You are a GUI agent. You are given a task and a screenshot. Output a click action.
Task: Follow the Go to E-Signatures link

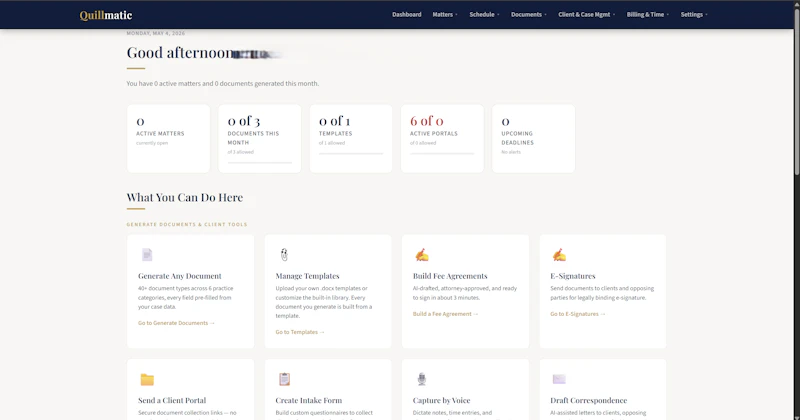(x=578, y=314)
